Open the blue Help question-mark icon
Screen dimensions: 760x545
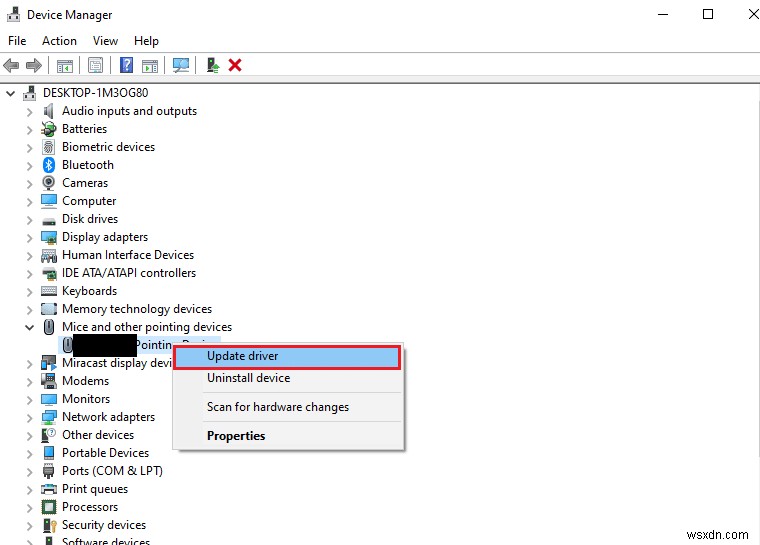(127, 65)
